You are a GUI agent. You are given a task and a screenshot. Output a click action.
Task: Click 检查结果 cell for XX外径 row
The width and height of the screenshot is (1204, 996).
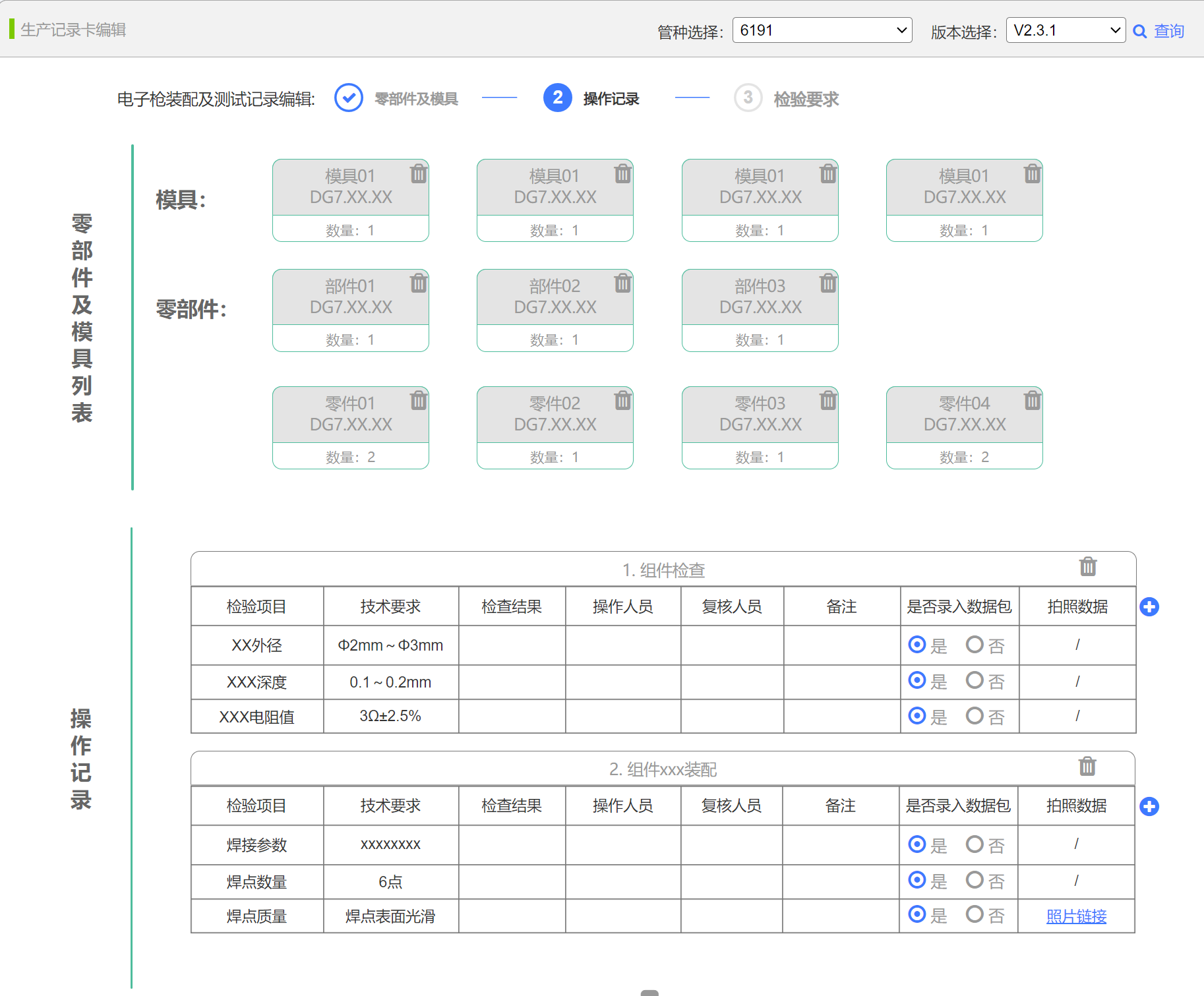click(512, 645)
